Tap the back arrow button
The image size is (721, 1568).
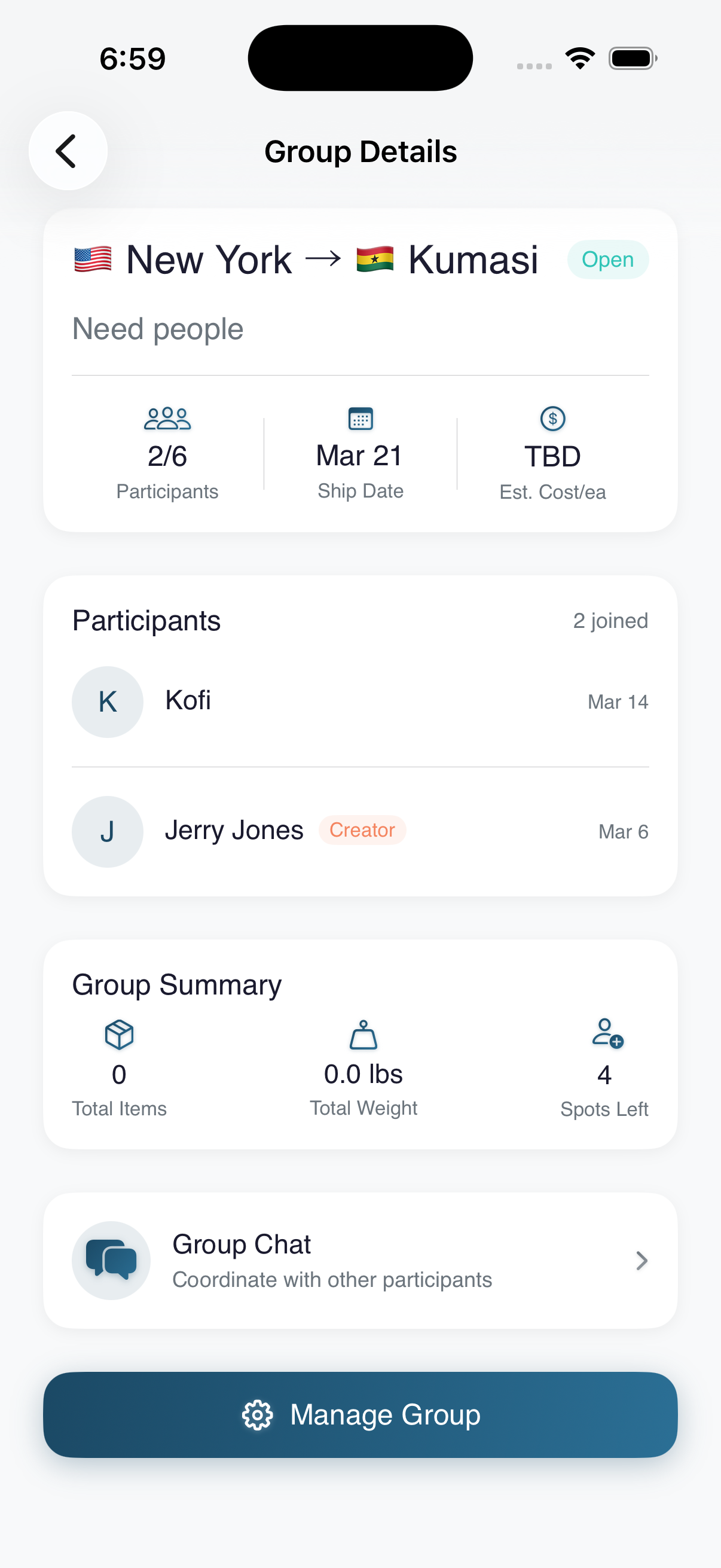[68, 151]
